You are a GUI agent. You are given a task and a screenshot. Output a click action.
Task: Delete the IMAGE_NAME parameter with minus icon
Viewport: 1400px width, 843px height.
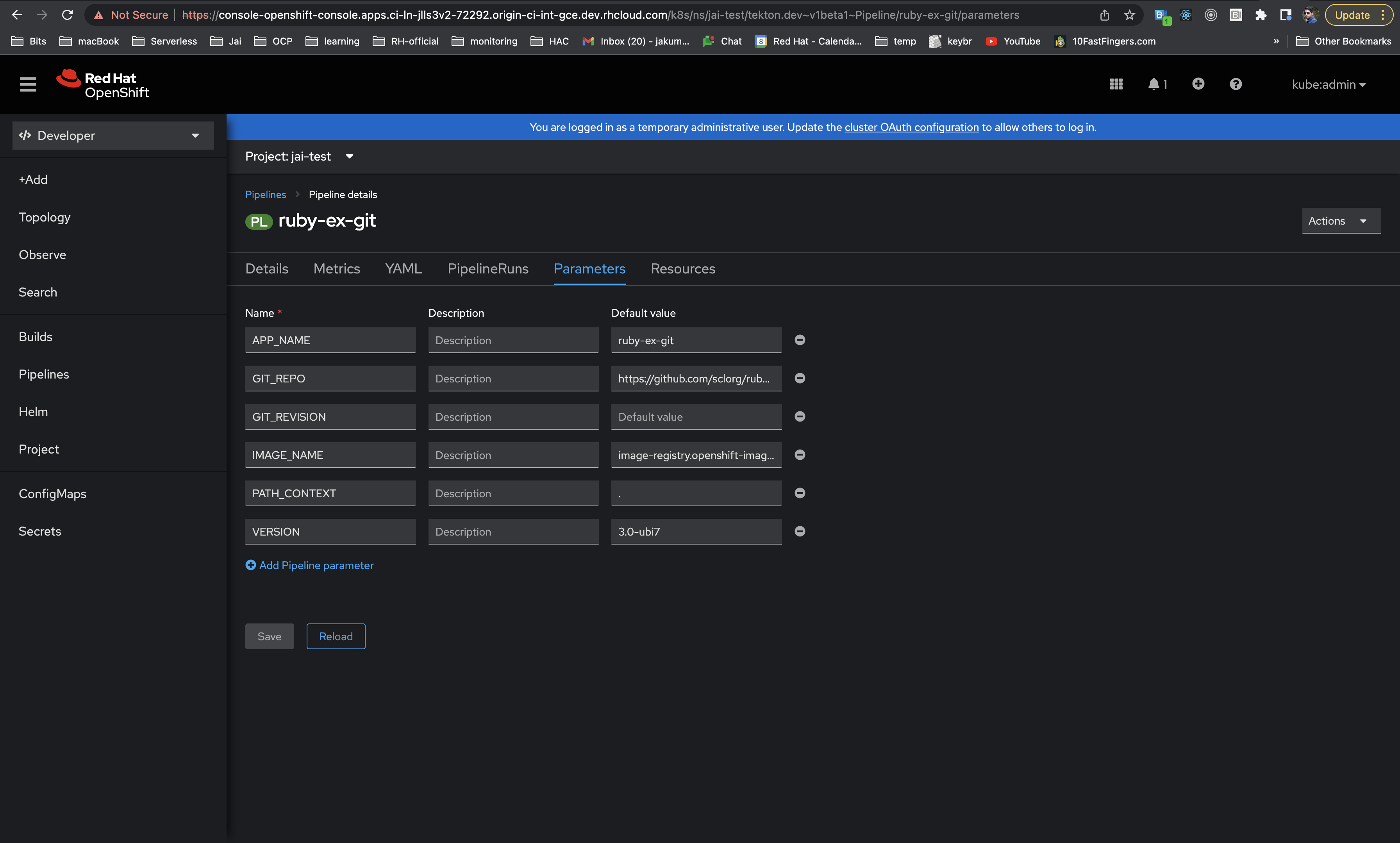click(800, 454)
